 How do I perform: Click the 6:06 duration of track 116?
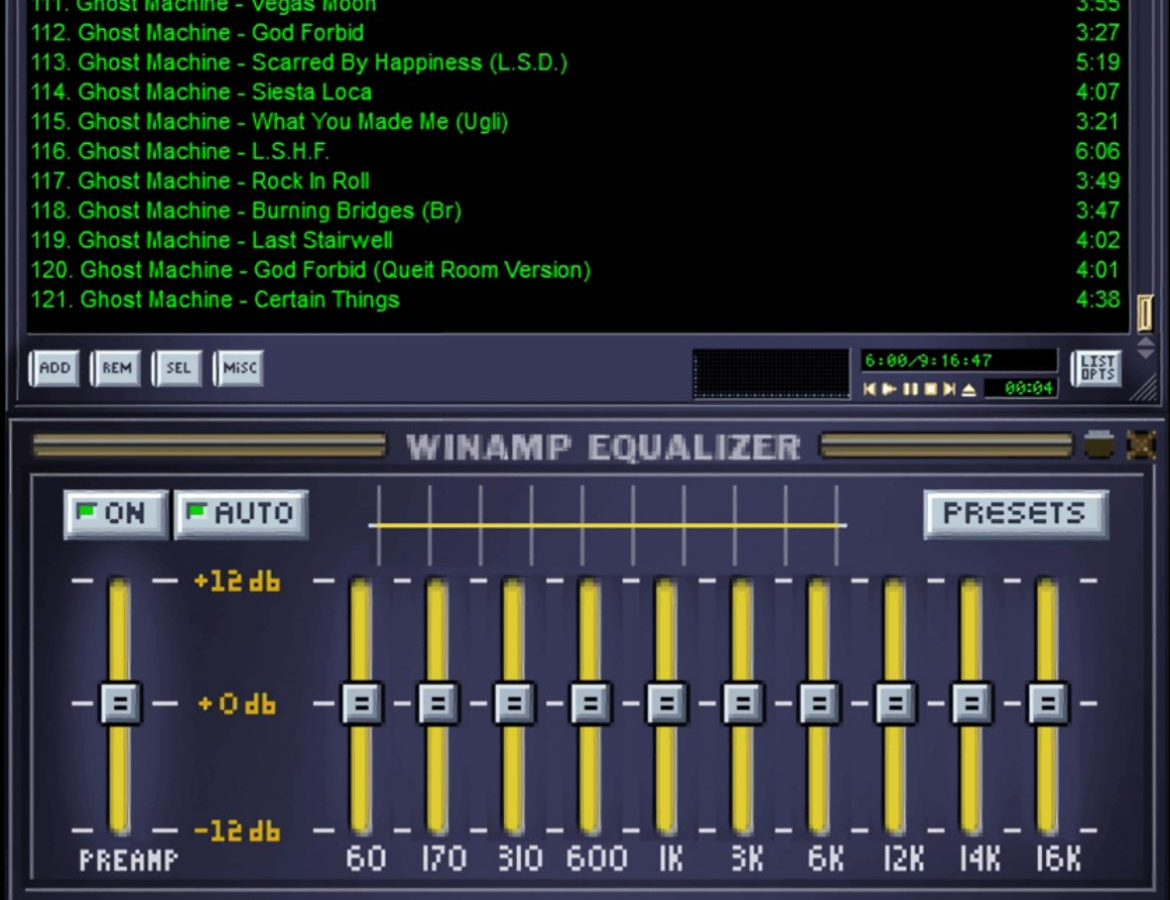pos(1097,151)
